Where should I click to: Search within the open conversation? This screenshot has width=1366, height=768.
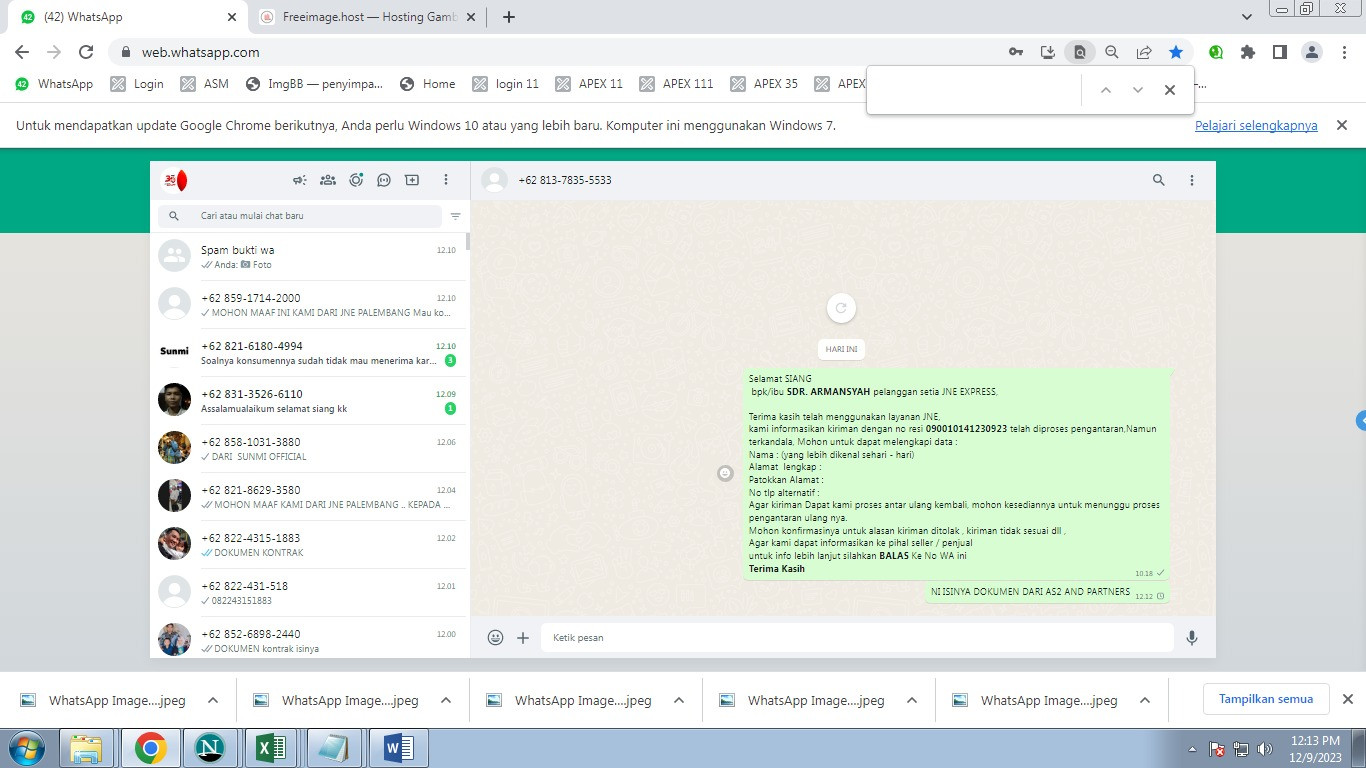[1158, 180]
